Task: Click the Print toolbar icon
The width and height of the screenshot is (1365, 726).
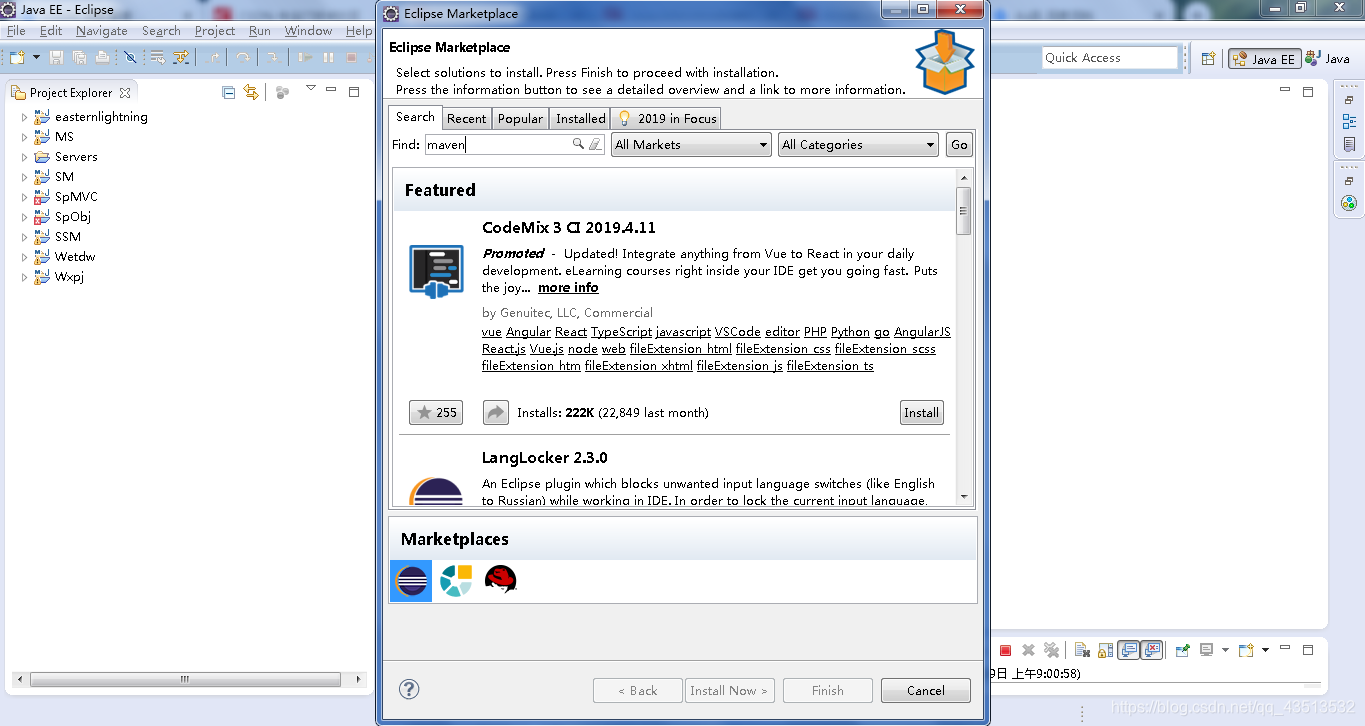Action: pos(102,58)
